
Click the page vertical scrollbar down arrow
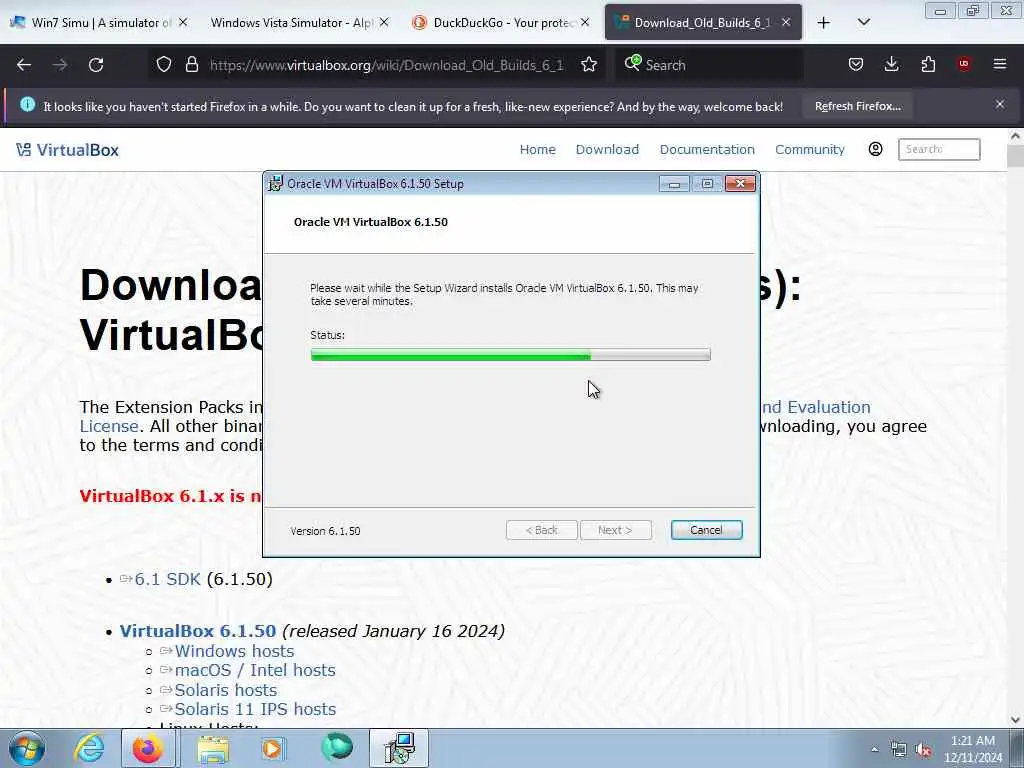[x=1015, y=720]
